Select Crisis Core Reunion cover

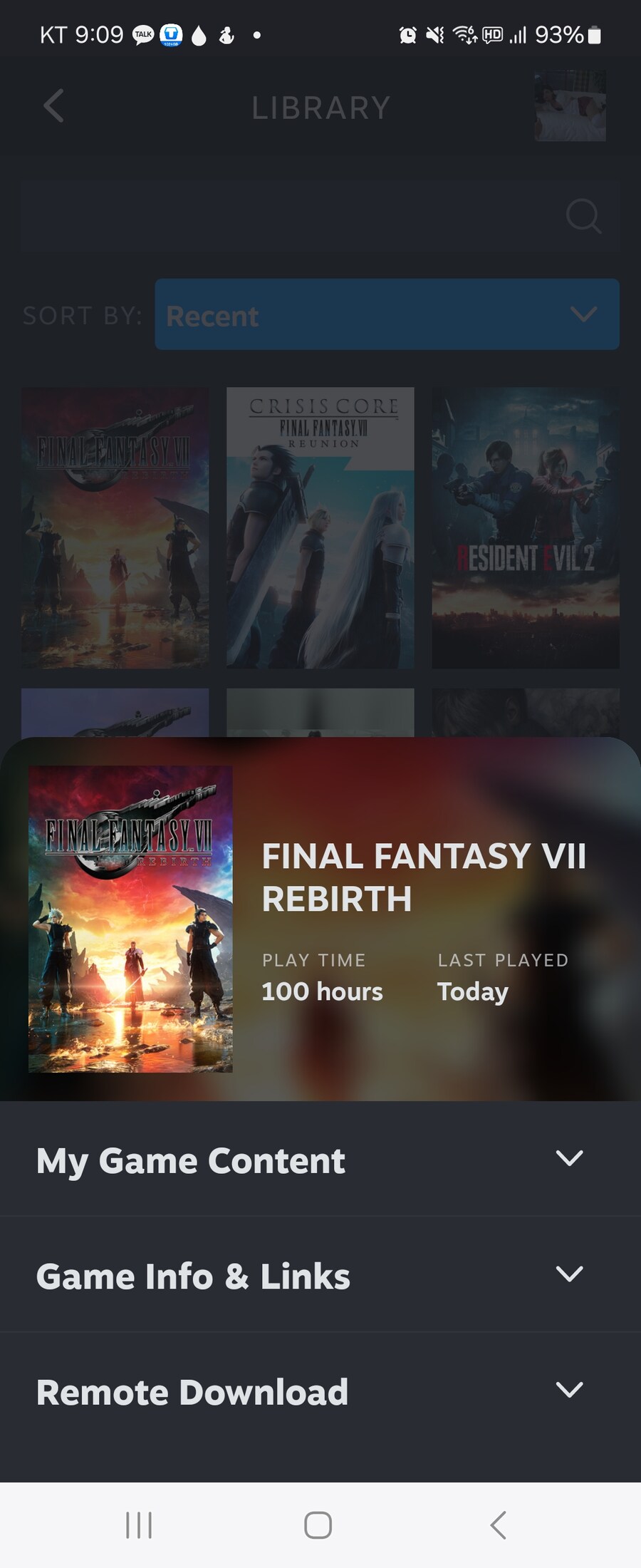point(320,527)
